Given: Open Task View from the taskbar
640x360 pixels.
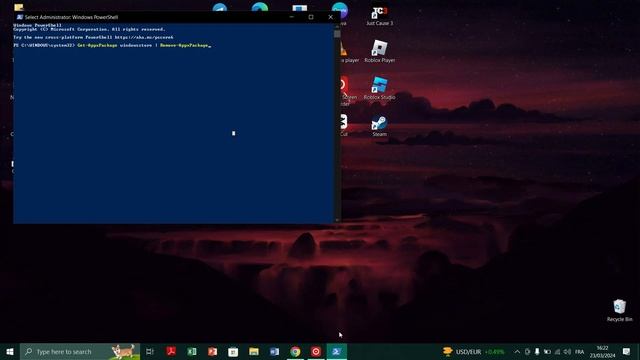Looking at the screenshot, I should 150,351.
